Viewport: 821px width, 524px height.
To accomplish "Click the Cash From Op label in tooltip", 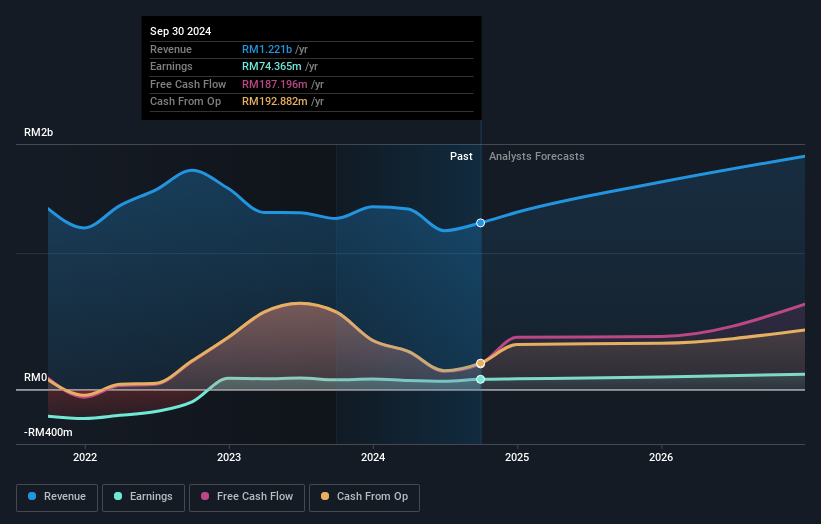I will (185, 102).
